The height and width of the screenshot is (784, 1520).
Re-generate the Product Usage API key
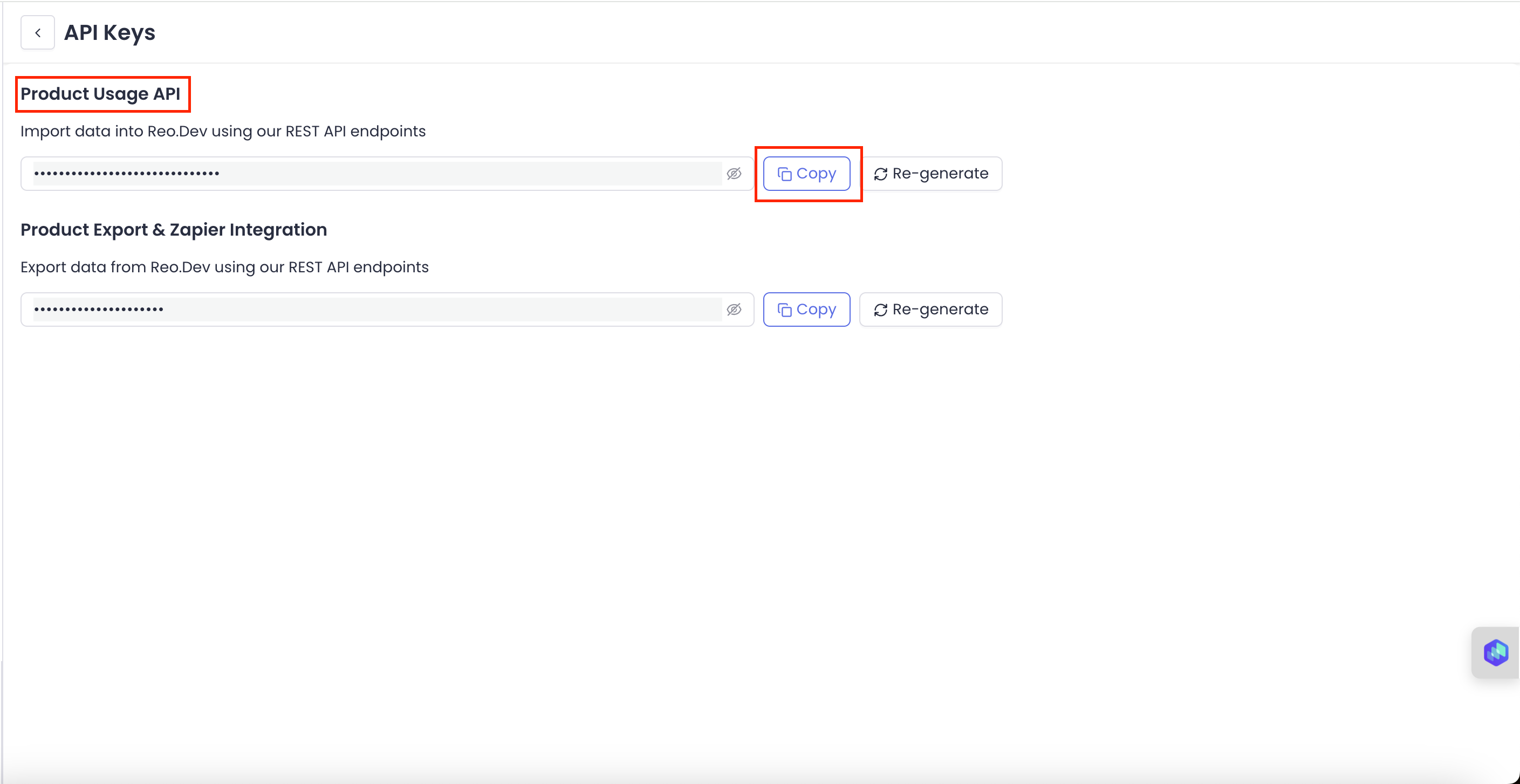tap(930, 174)
